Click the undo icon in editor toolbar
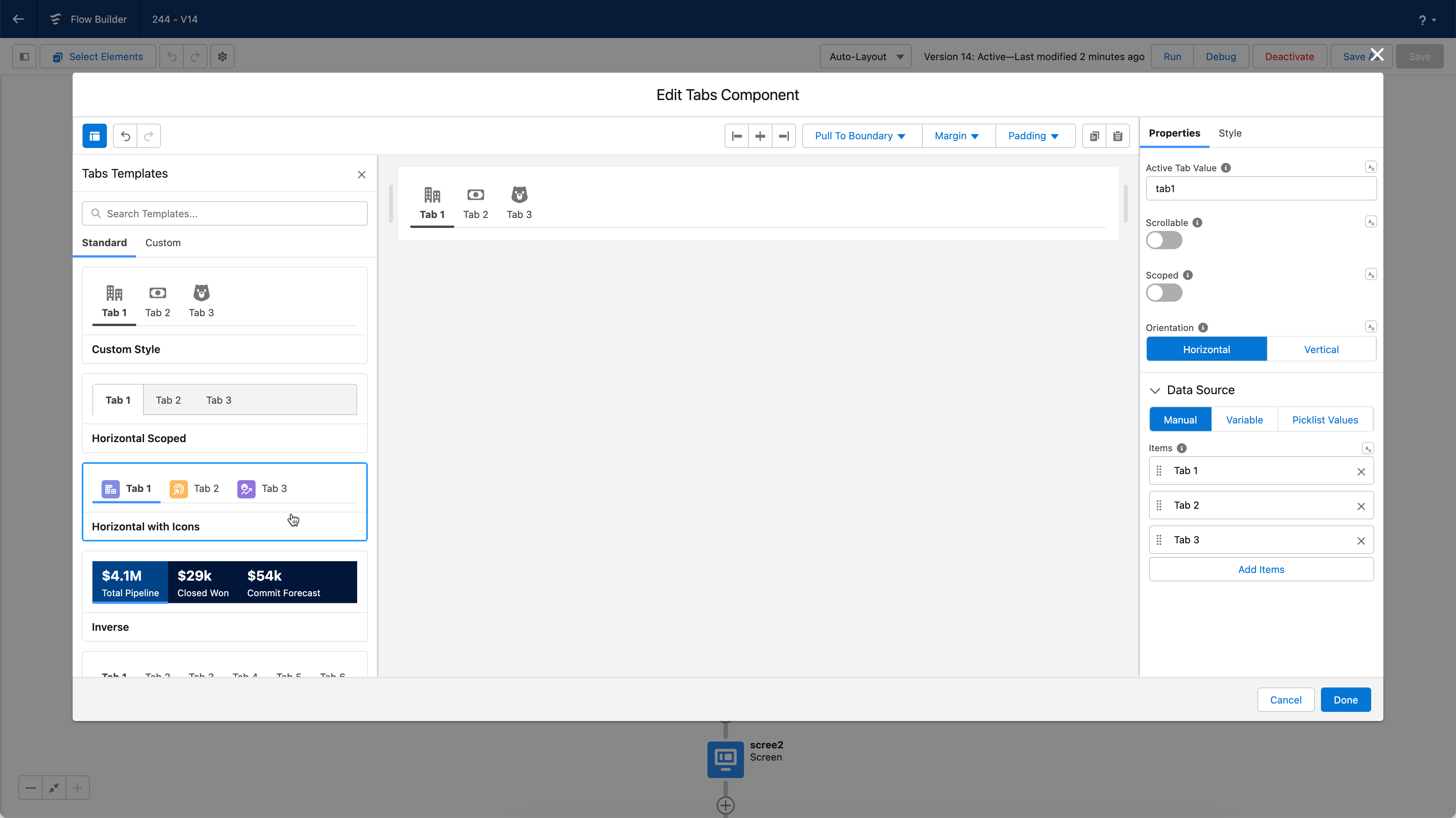 tap(126, 136)
